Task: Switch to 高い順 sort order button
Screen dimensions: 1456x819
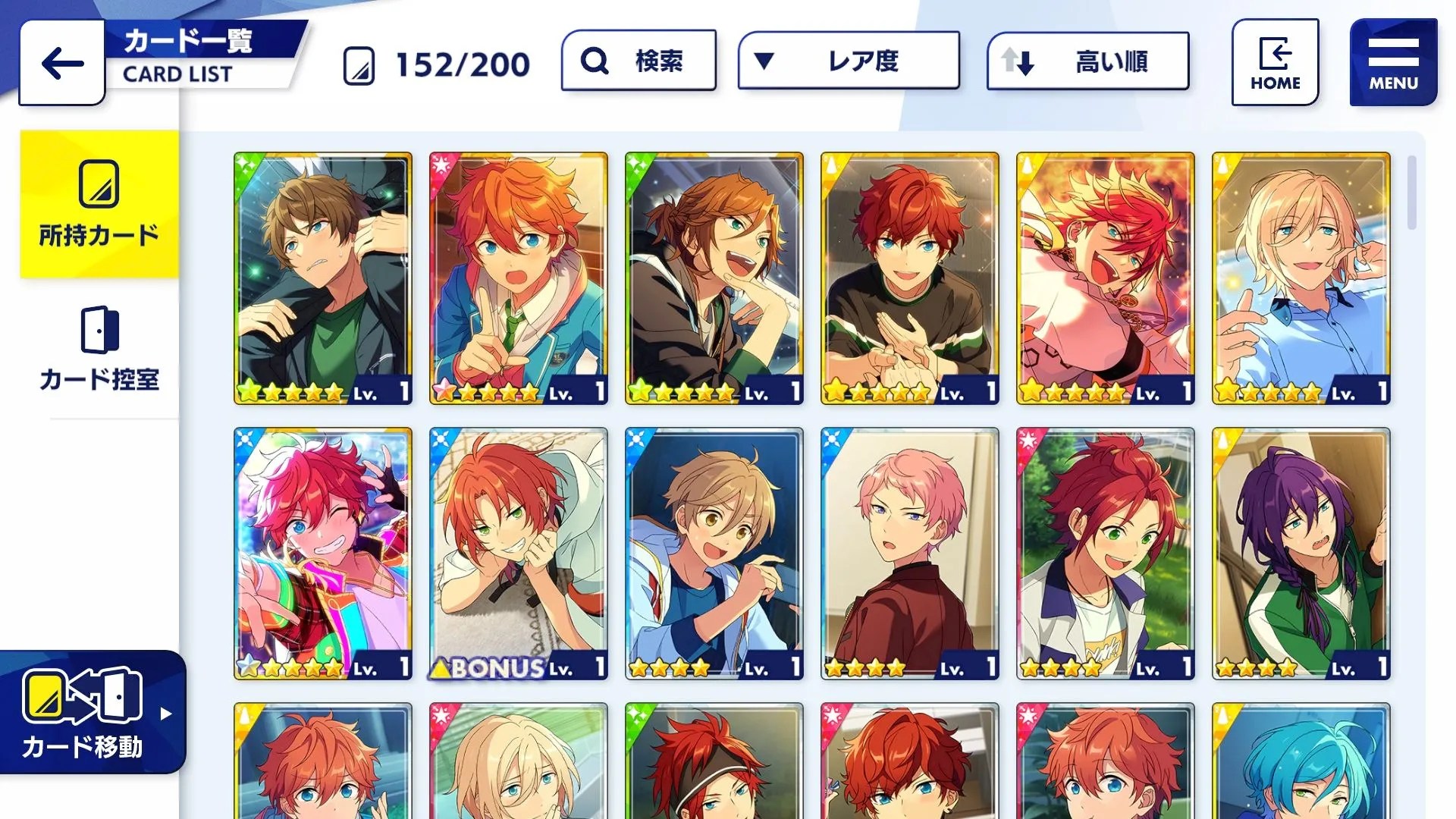Action: [x=1088, y=61]
